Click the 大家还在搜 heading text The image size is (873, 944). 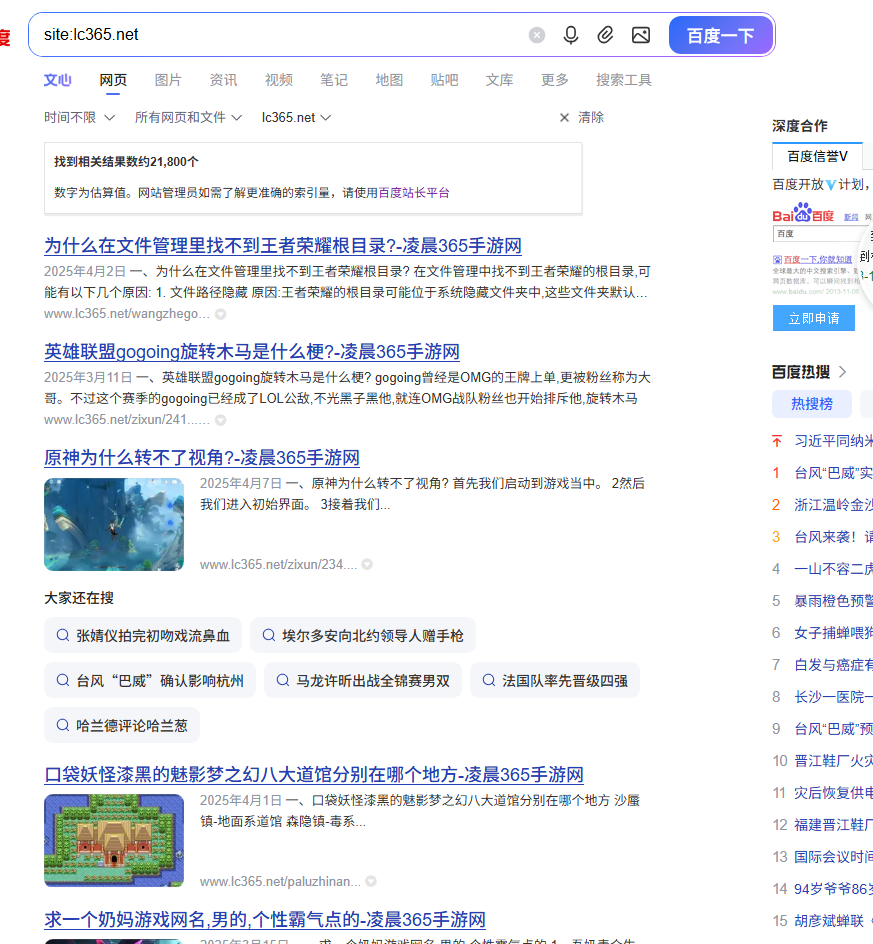point(79,598)
